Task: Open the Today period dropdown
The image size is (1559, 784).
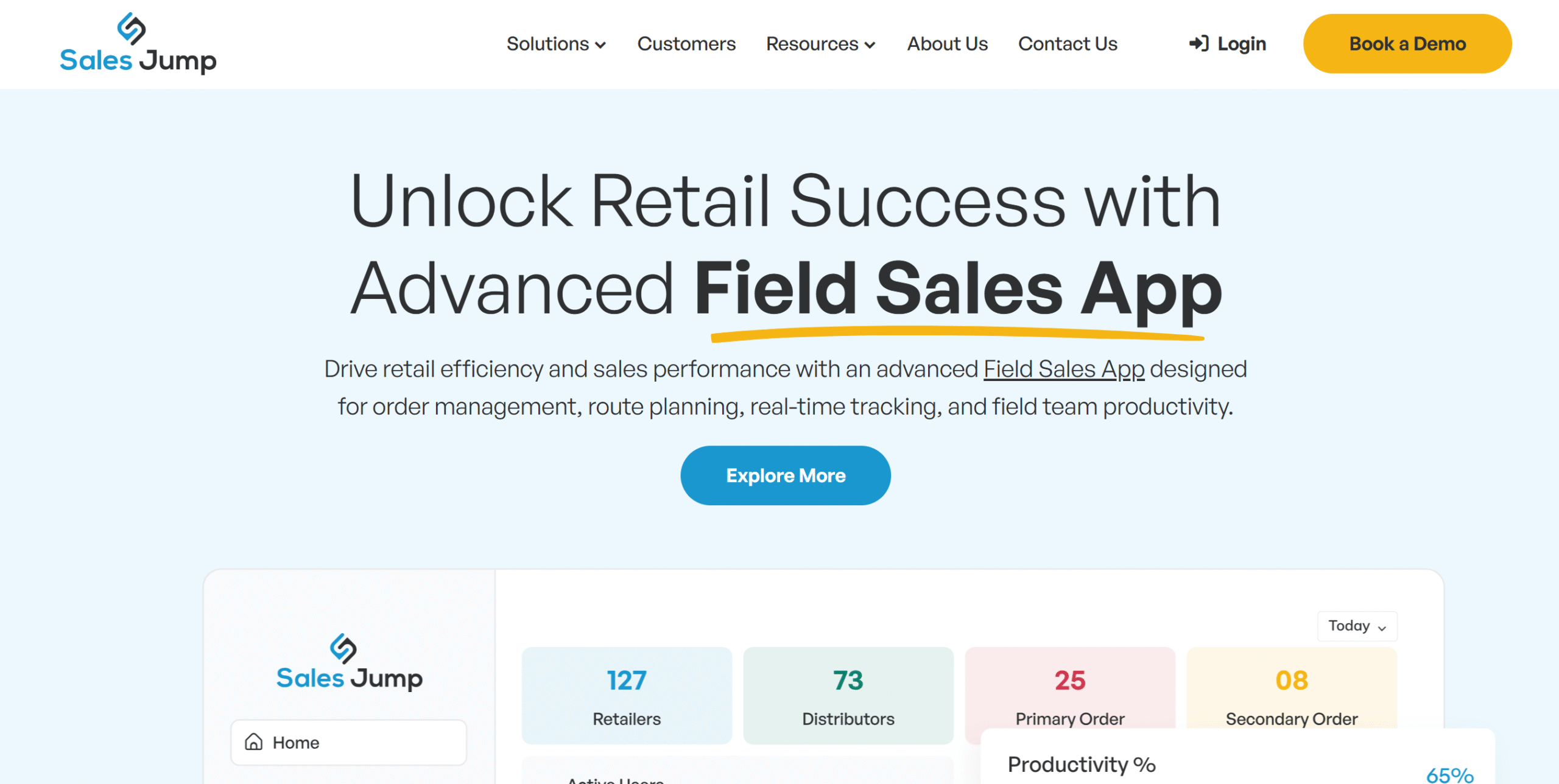Action: (1357, 626)
